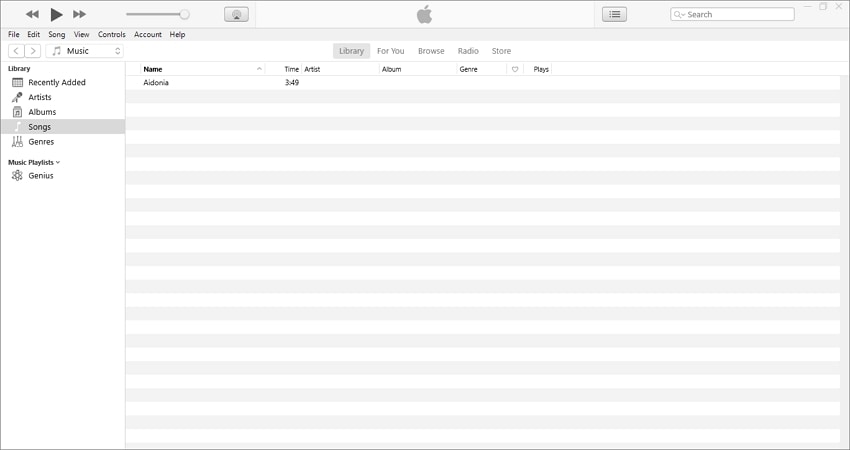The image size is (850, 450).
Task: Select Genres in the sidebar
Action: point(63,142)
